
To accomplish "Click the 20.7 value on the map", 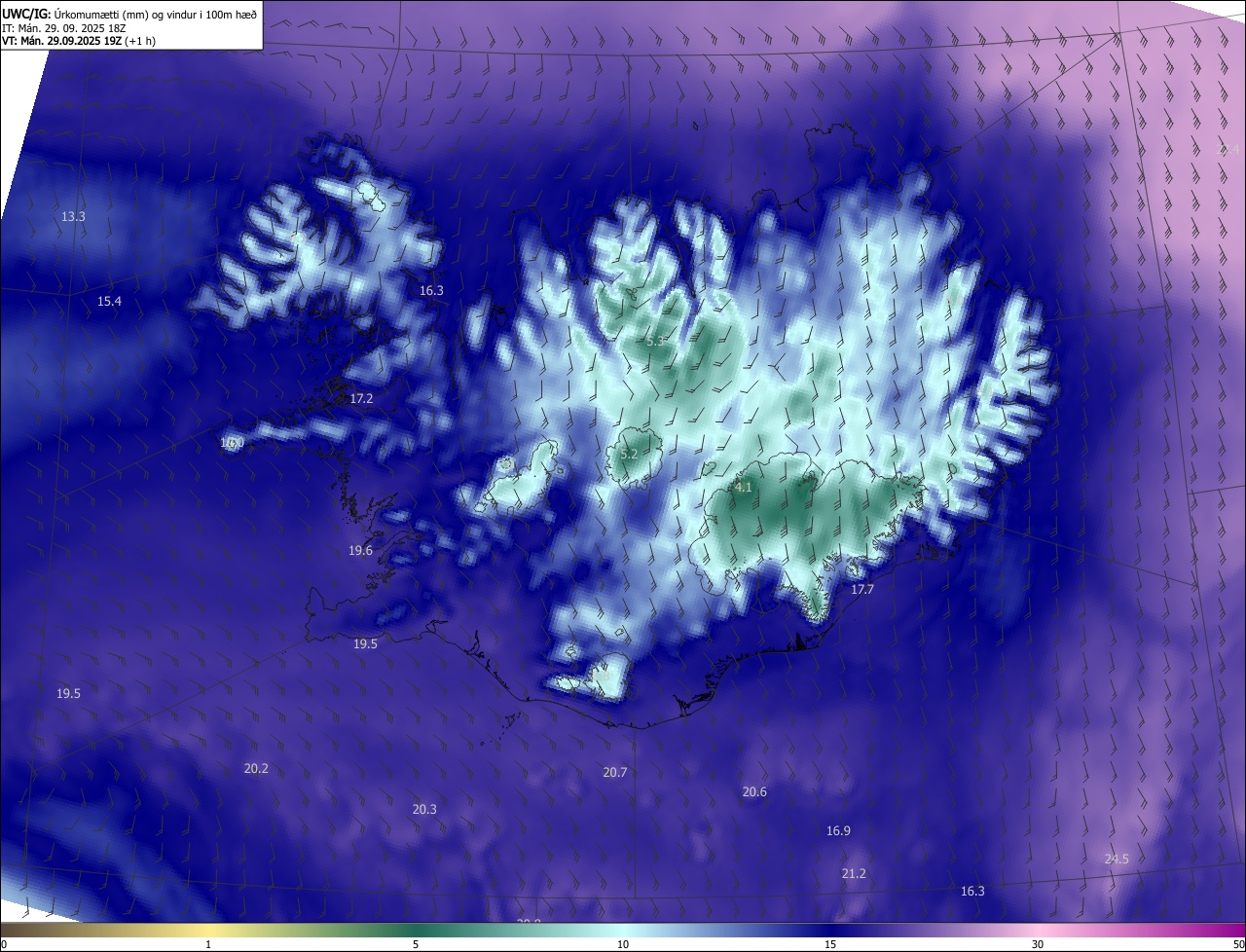I will pos(615,773).
